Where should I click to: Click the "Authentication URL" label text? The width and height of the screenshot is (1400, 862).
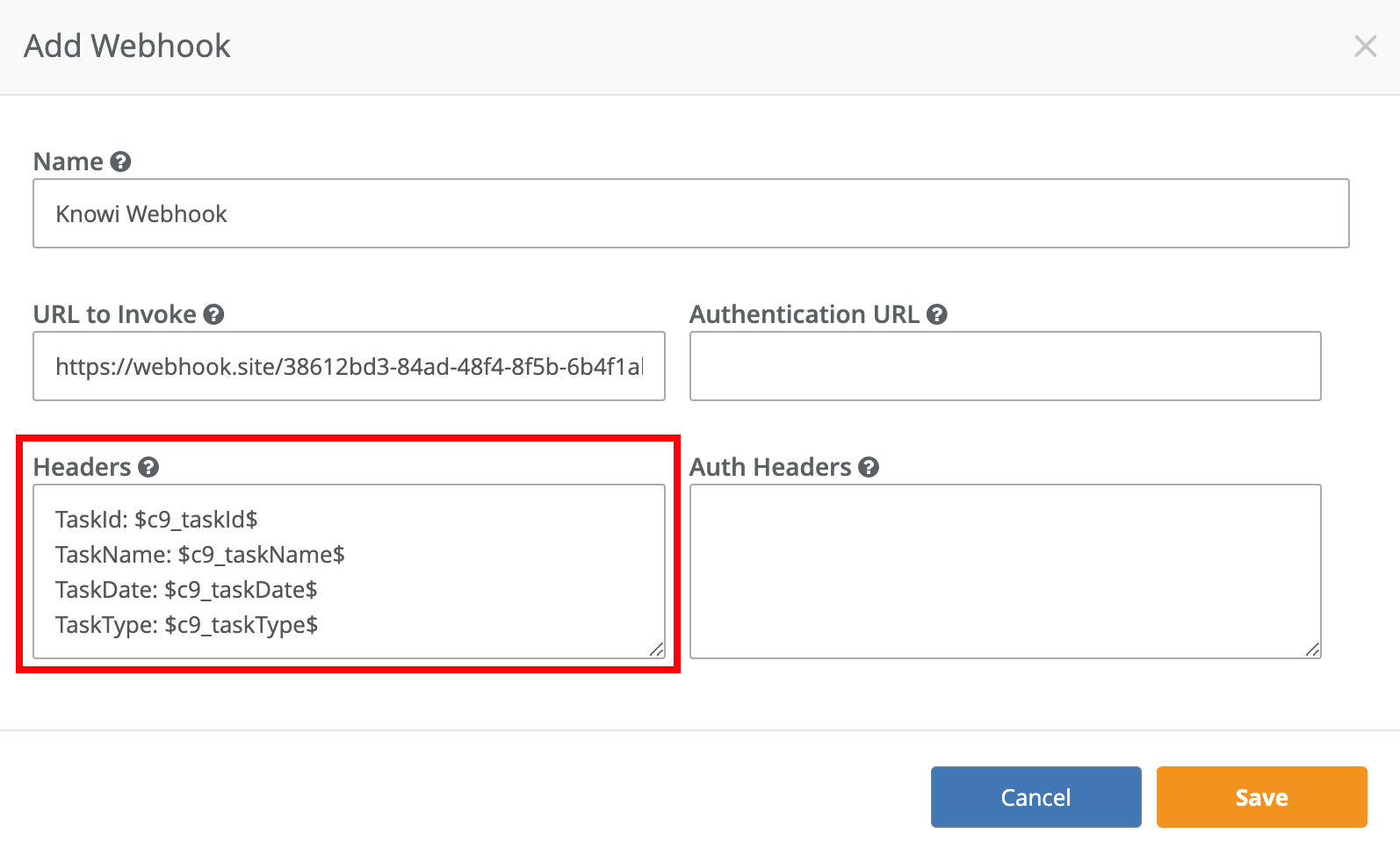point(805,314)
